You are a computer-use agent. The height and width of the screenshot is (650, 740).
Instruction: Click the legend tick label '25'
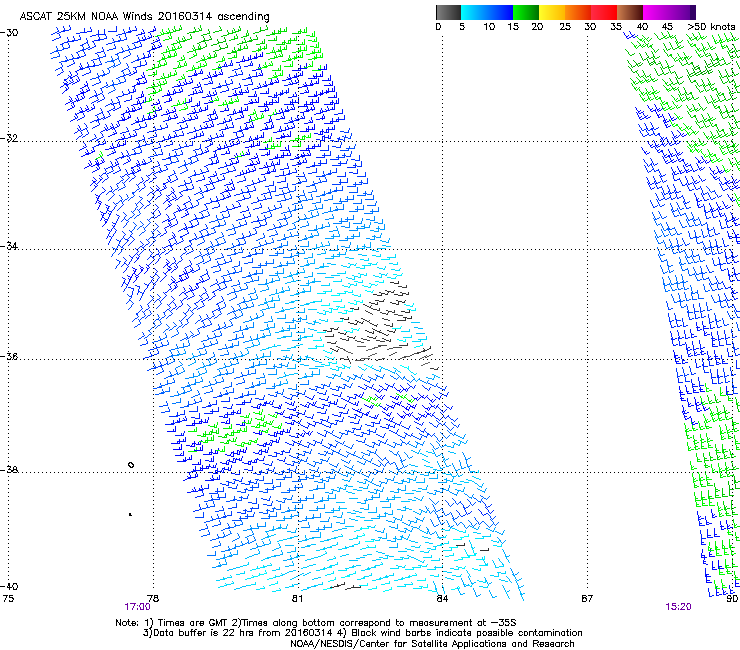pyautogui.click(x=565, y=26)
